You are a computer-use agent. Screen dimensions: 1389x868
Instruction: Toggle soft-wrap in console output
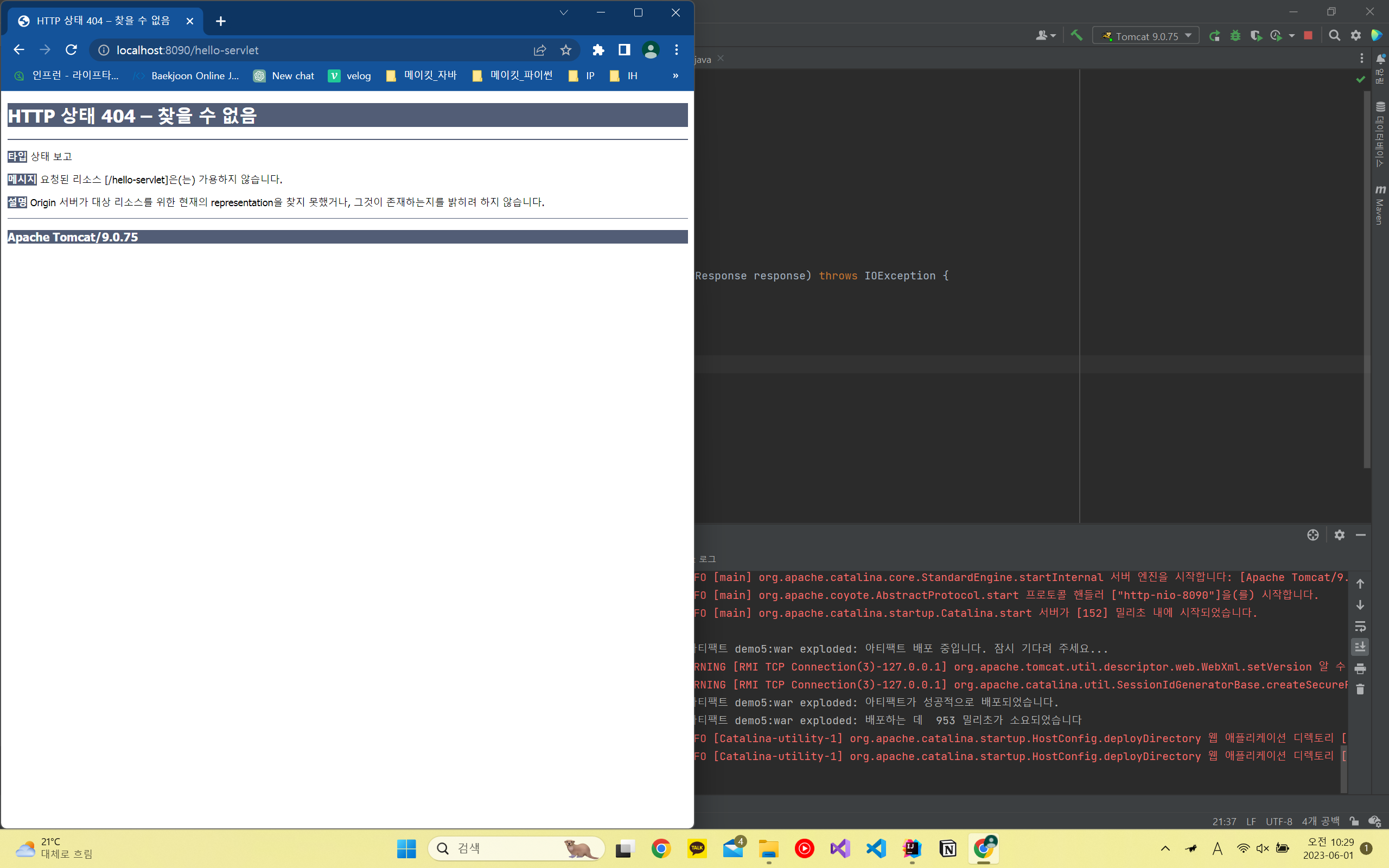point(1360,626)
